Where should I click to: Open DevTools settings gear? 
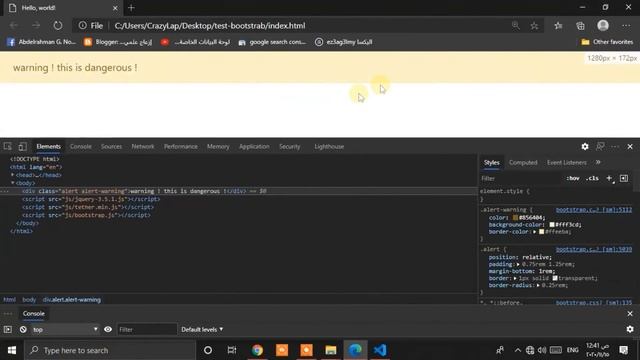585,146
